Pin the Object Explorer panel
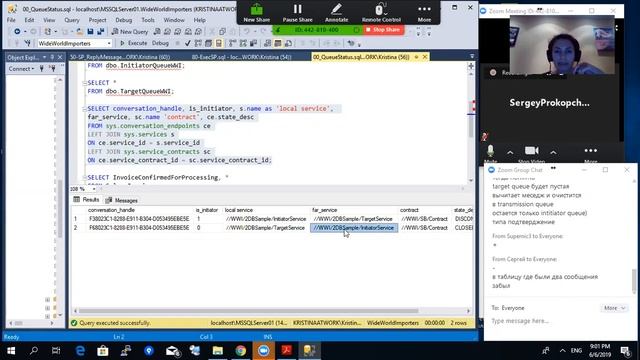Screen dimensions: 640x360 point(52,57)
